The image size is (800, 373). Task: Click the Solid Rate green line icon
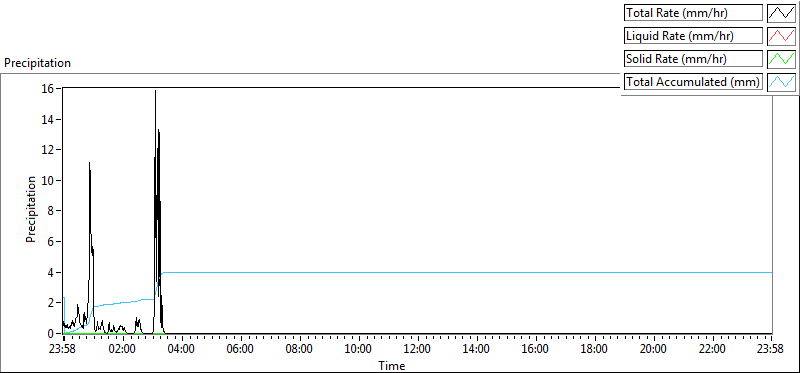point(782,59)
